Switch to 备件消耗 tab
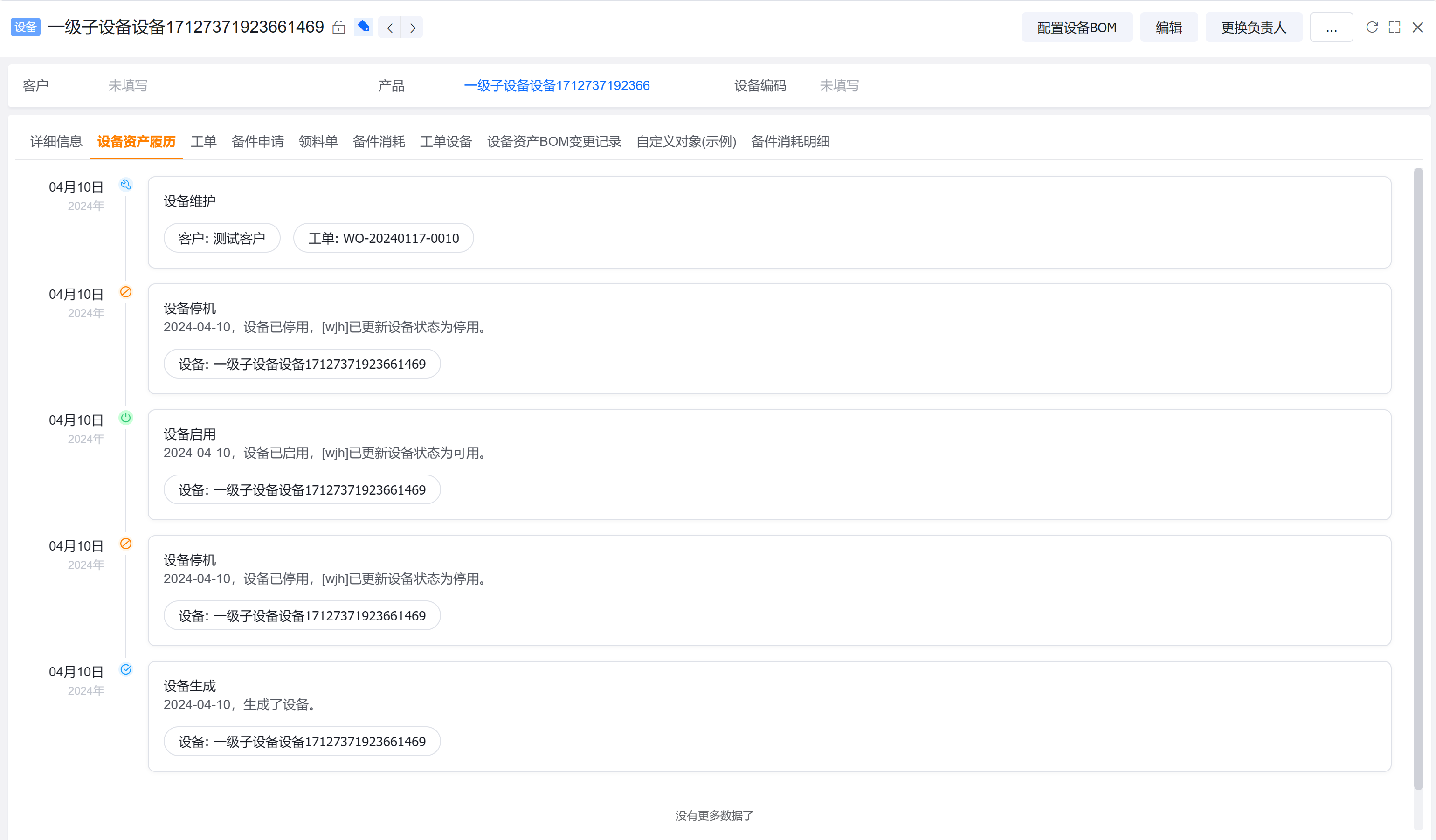 click(x=379, y=141)
